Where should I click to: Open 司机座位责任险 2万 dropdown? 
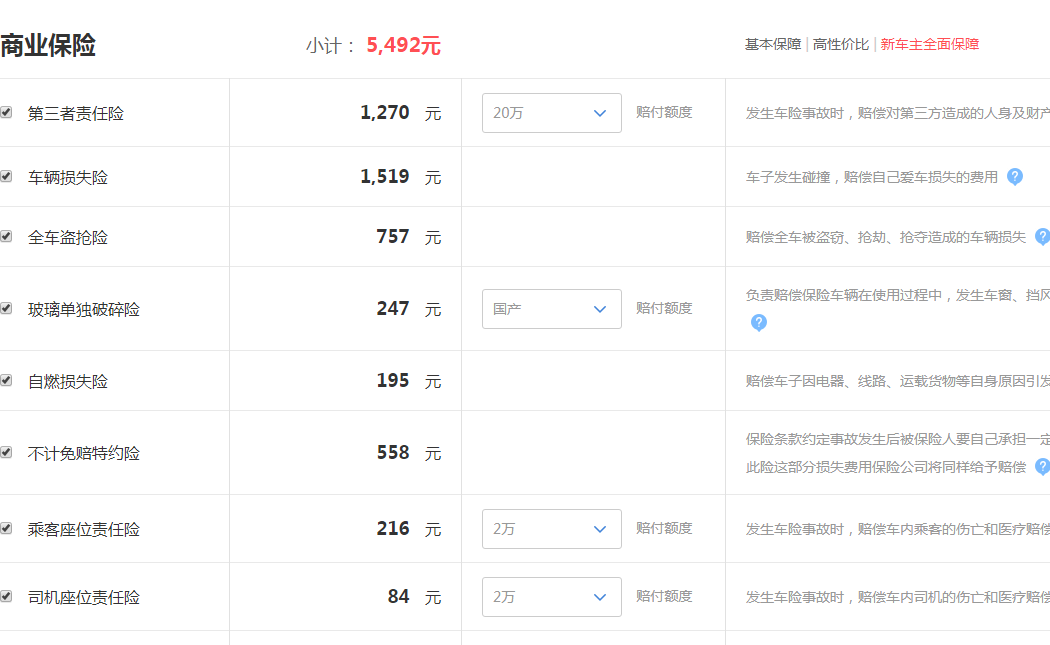coord(551,597)
